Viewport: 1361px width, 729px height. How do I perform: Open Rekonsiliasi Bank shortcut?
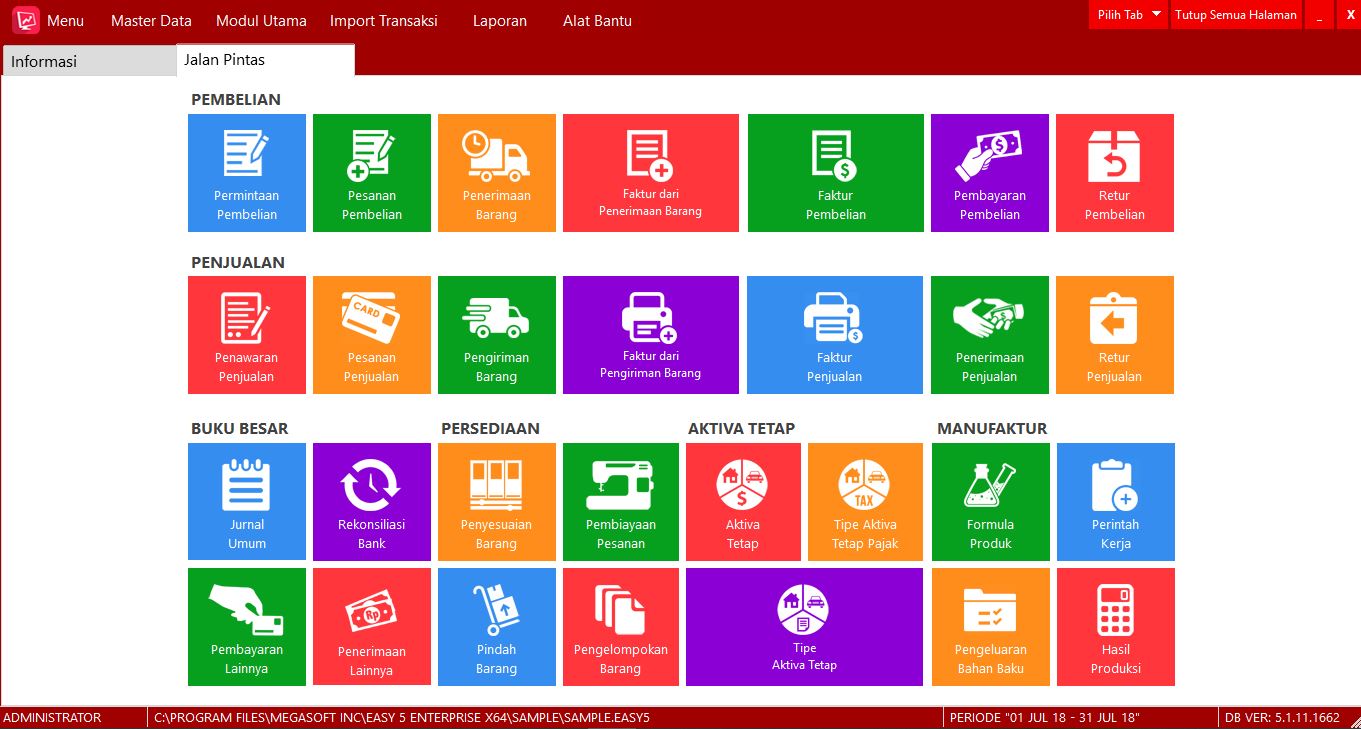371,502
